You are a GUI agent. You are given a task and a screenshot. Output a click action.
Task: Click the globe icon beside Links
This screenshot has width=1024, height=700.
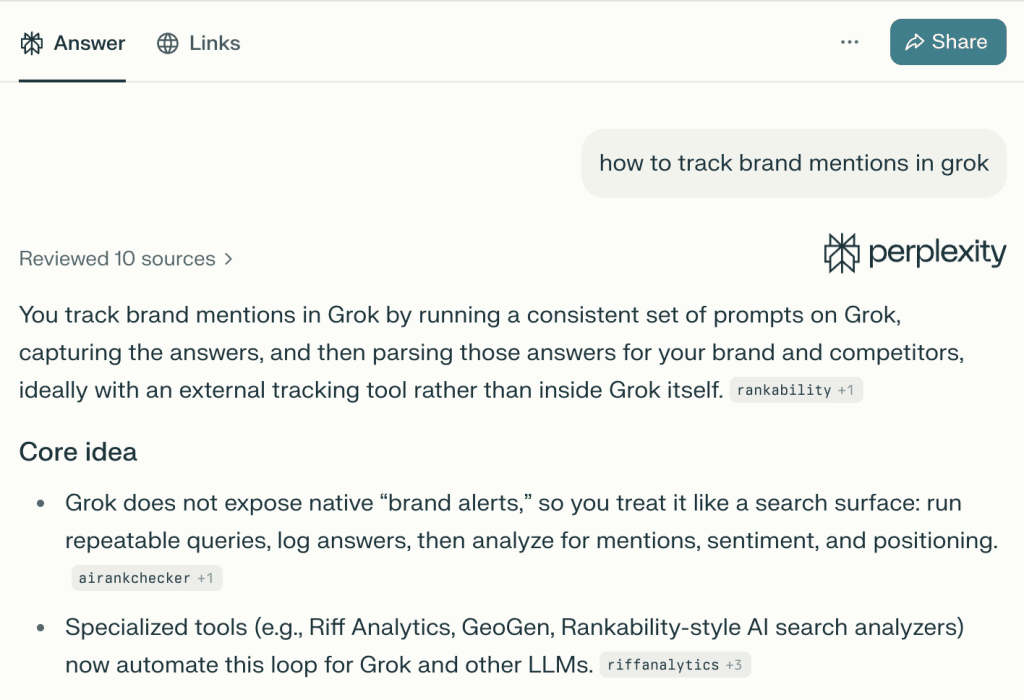click(x=168, y=43)
